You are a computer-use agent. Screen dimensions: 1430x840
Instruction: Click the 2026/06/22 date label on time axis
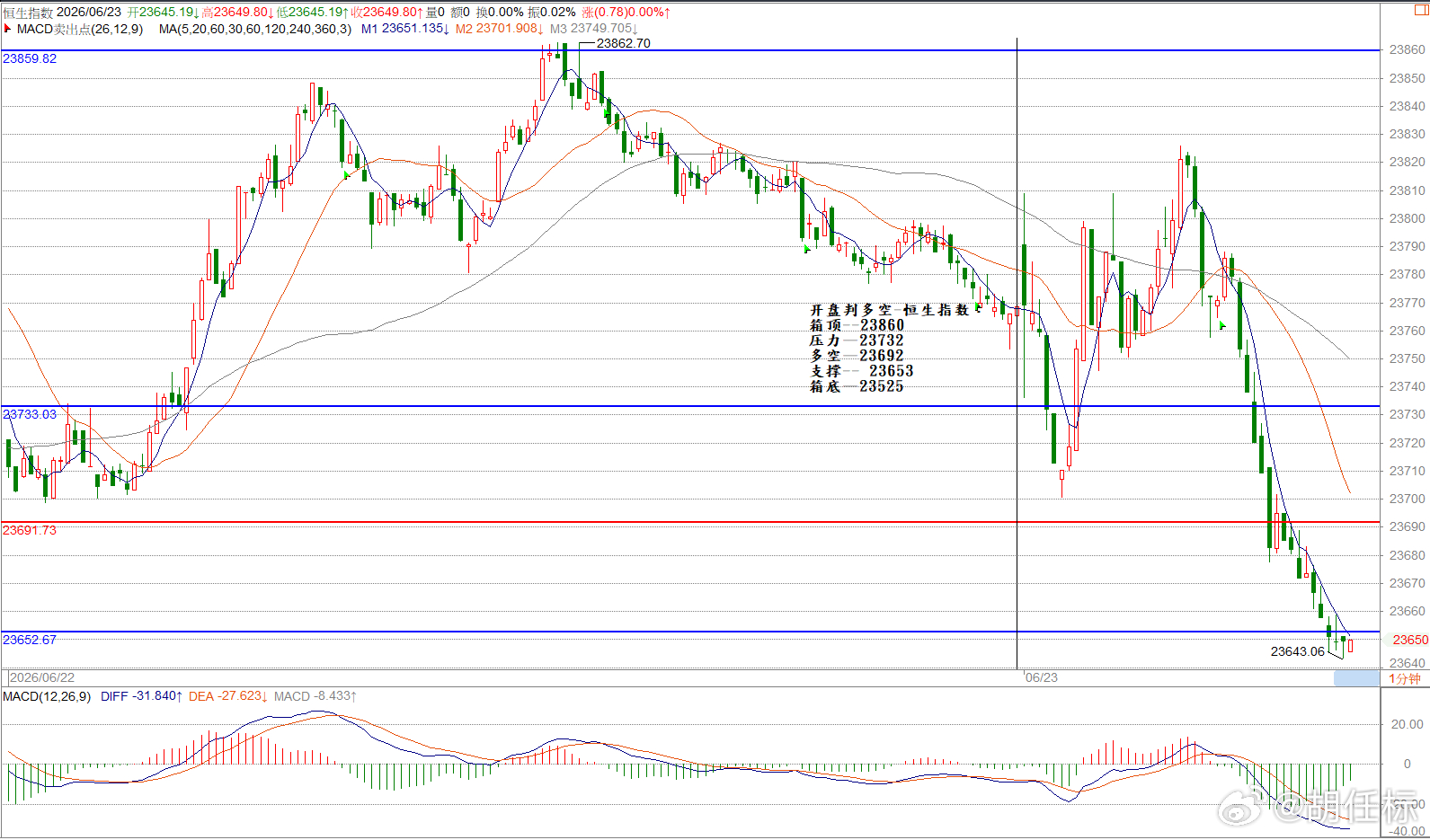42,677
